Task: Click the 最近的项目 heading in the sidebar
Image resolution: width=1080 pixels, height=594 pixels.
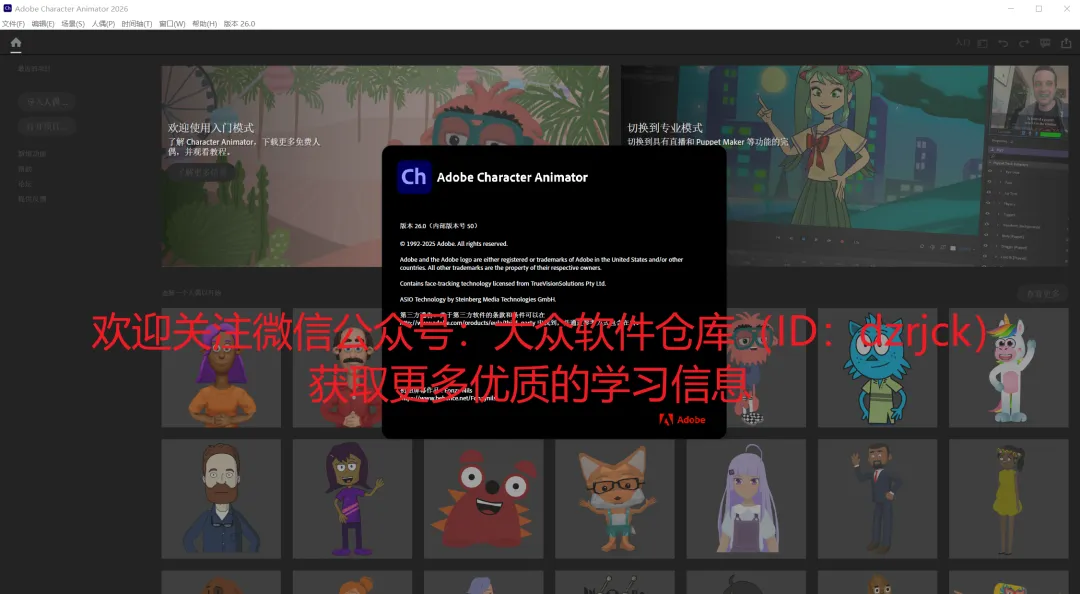Action: coord(34,69)
